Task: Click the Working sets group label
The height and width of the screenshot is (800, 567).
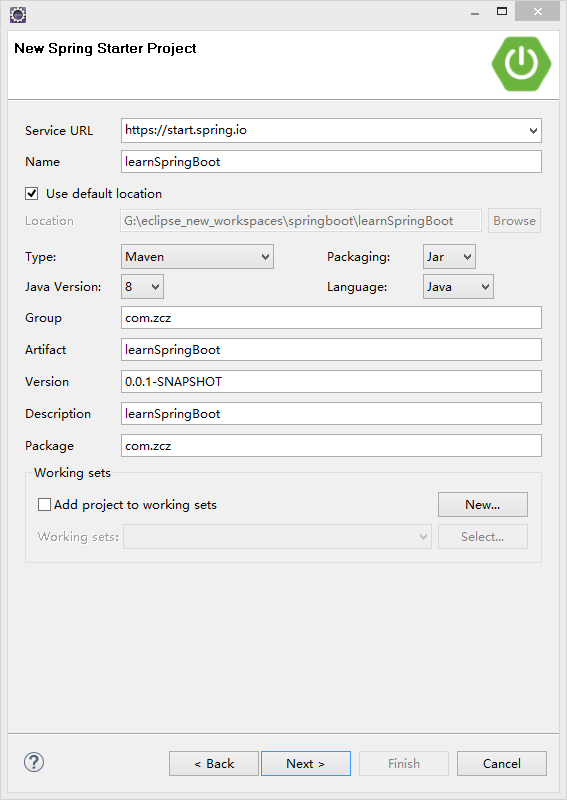Action: tap(72, 473)
